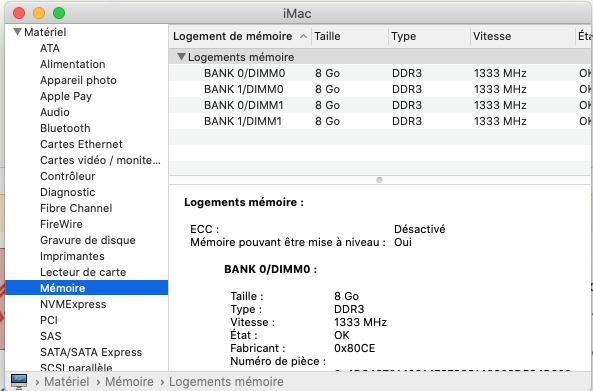Screen dimensions: 593x391
Task: Select Imprimantes in the sidebar
Action: (72, 256)
